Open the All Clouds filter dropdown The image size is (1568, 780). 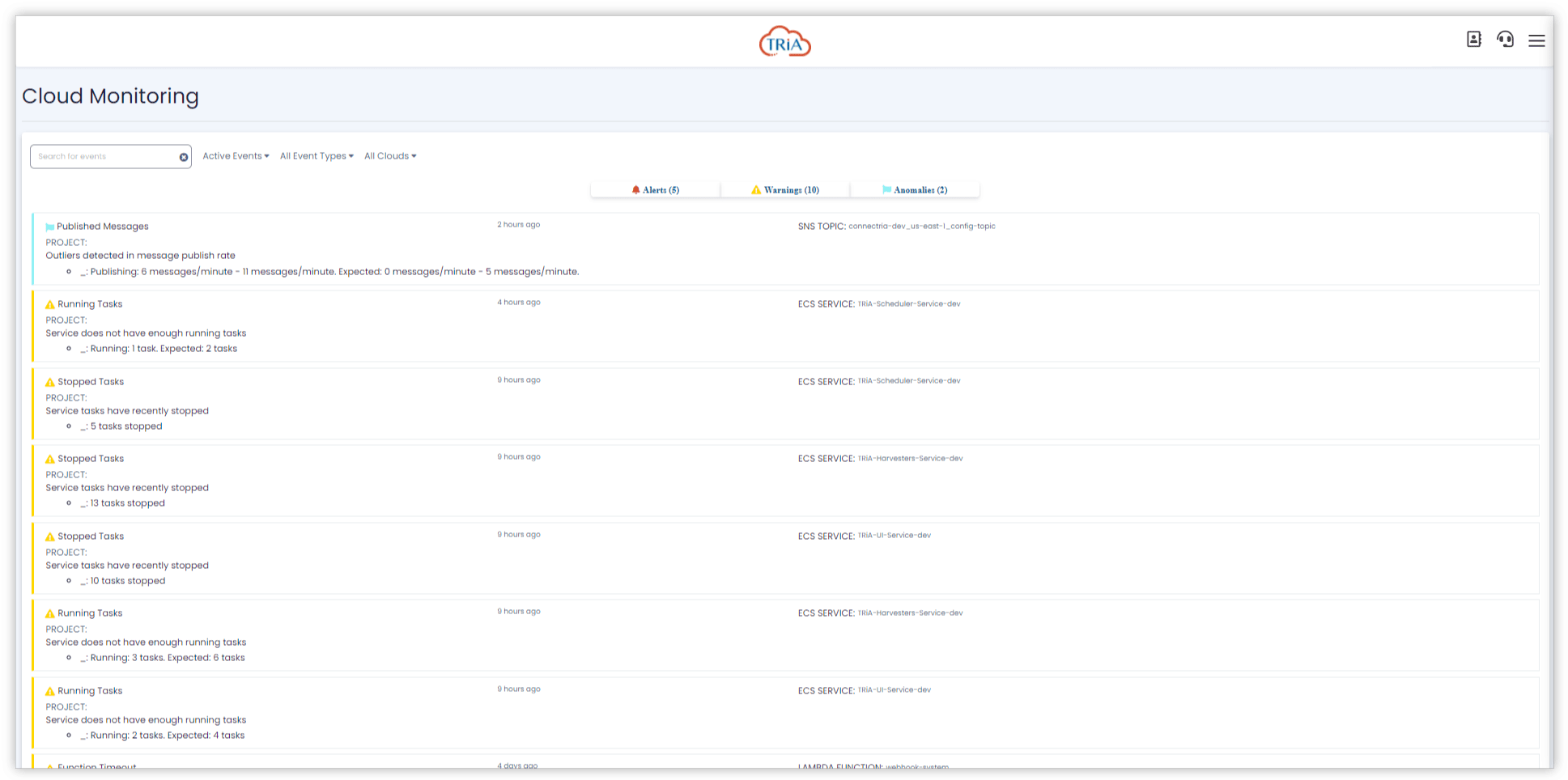pos(390,156)
